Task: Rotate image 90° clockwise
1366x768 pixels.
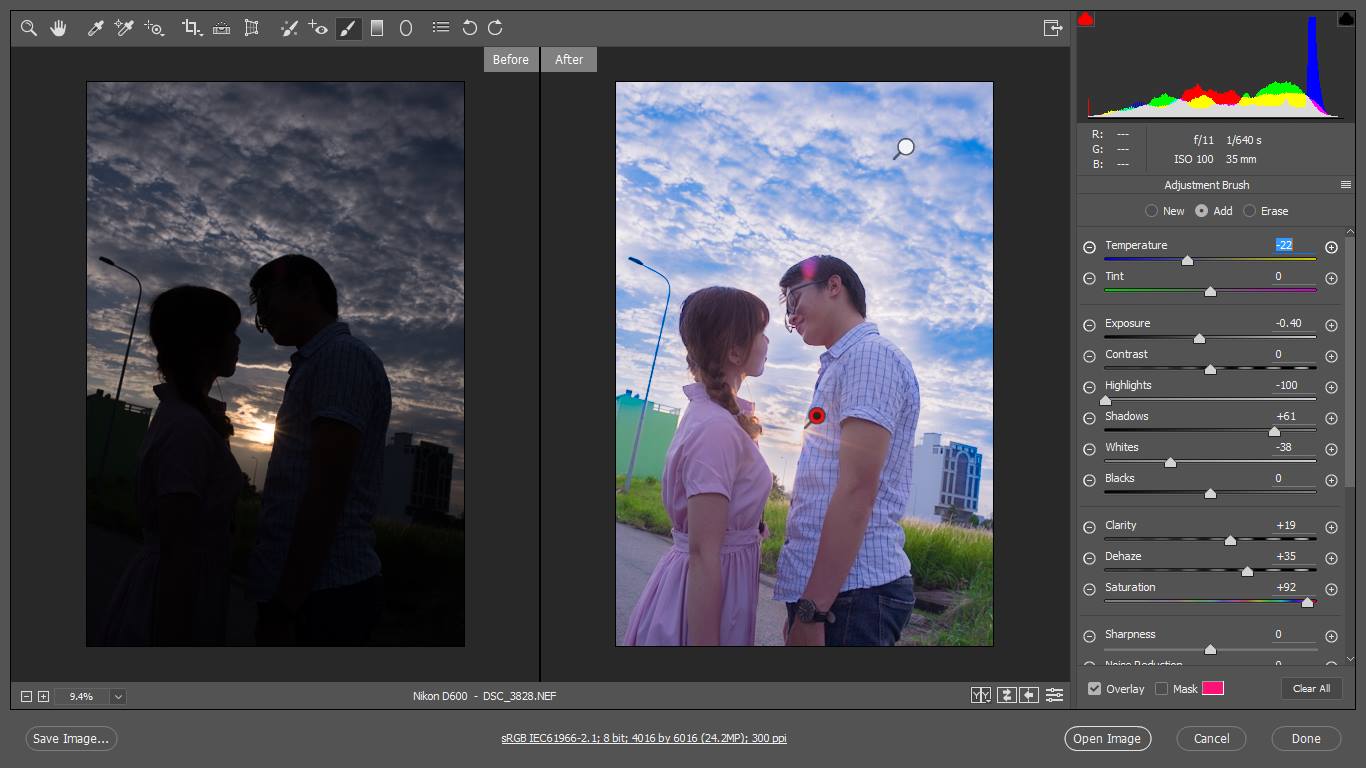Action: [x=495, y=28]
